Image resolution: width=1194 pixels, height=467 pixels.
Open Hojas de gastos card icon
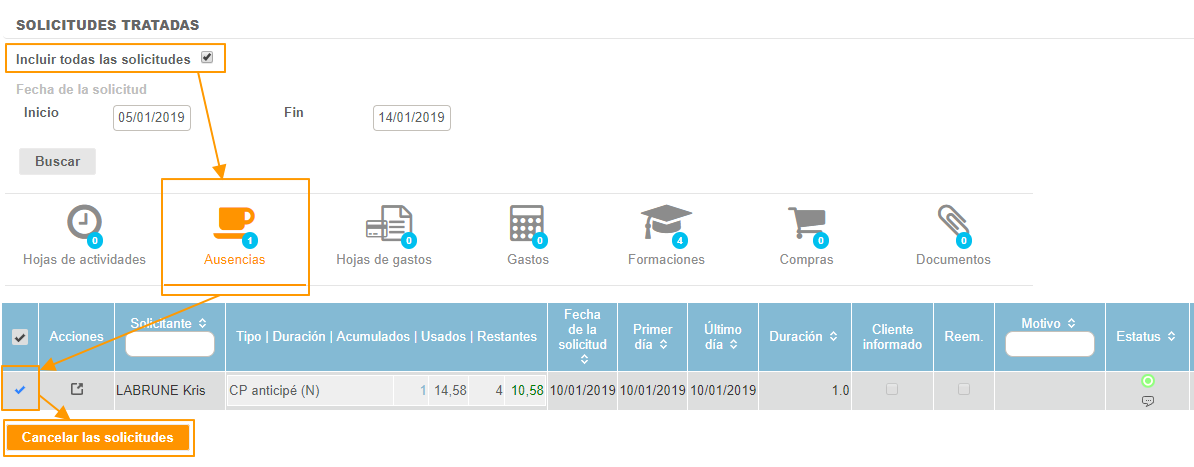(x=388, y=223)
